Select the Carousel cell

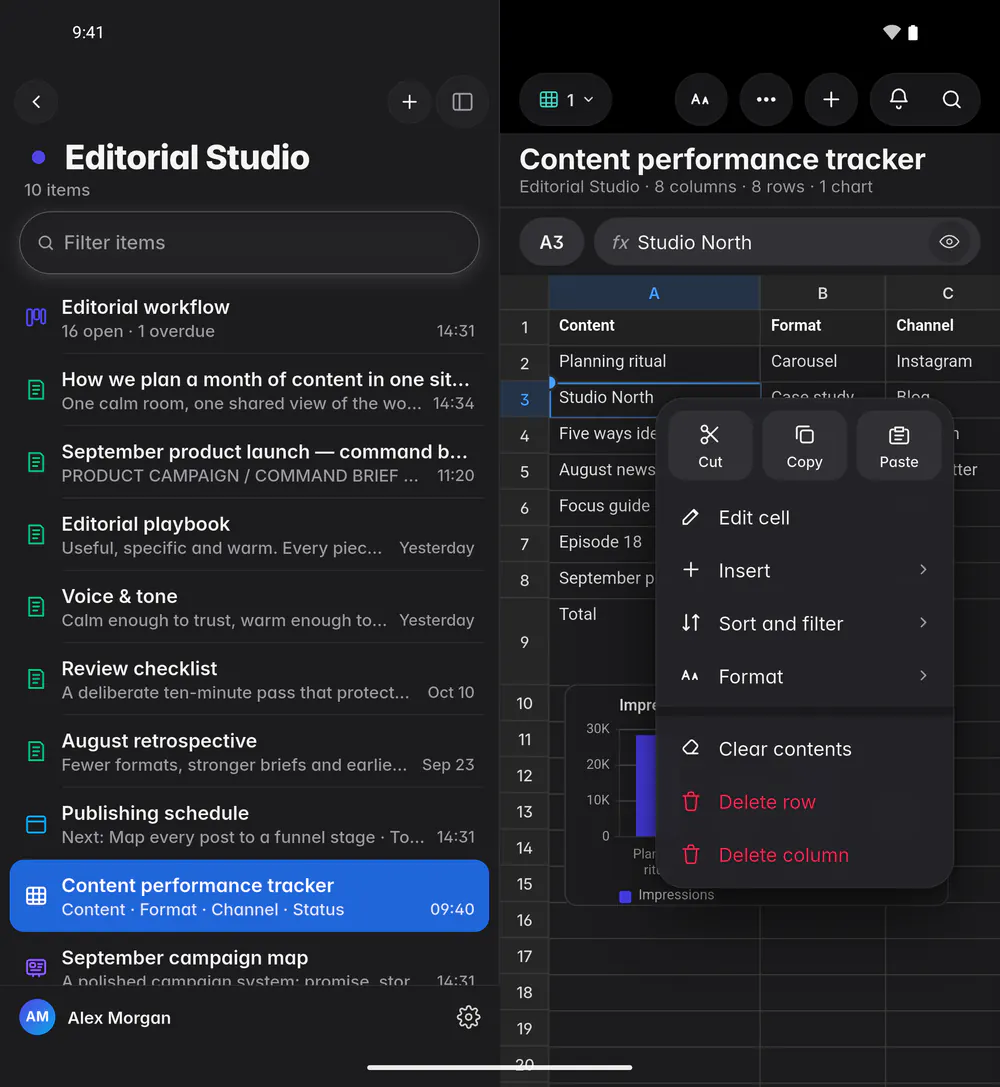(823, 363)
